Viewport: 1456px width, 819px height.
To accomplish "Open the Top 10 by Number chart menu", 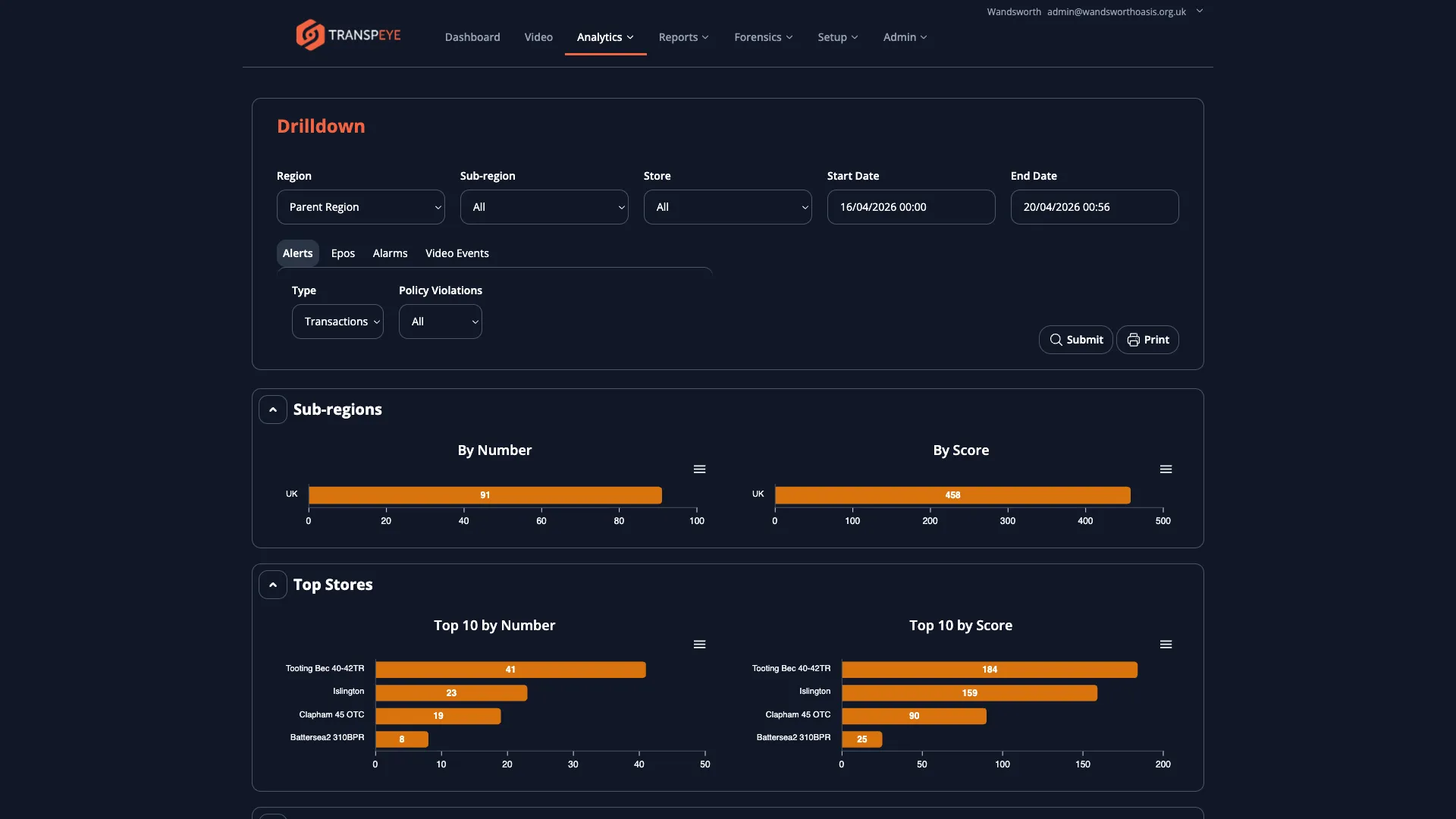I will click(x=699, y=644).
